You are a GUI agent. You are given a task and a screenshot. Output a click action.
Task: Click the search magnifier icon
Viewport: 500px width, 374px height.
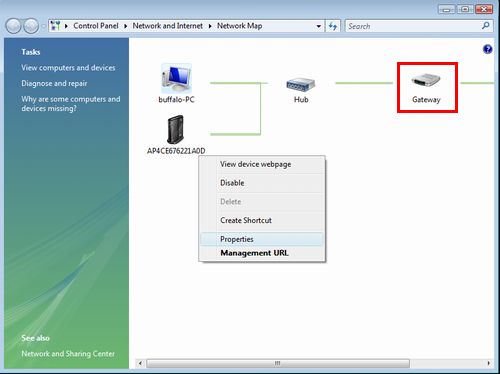[485, 26]
